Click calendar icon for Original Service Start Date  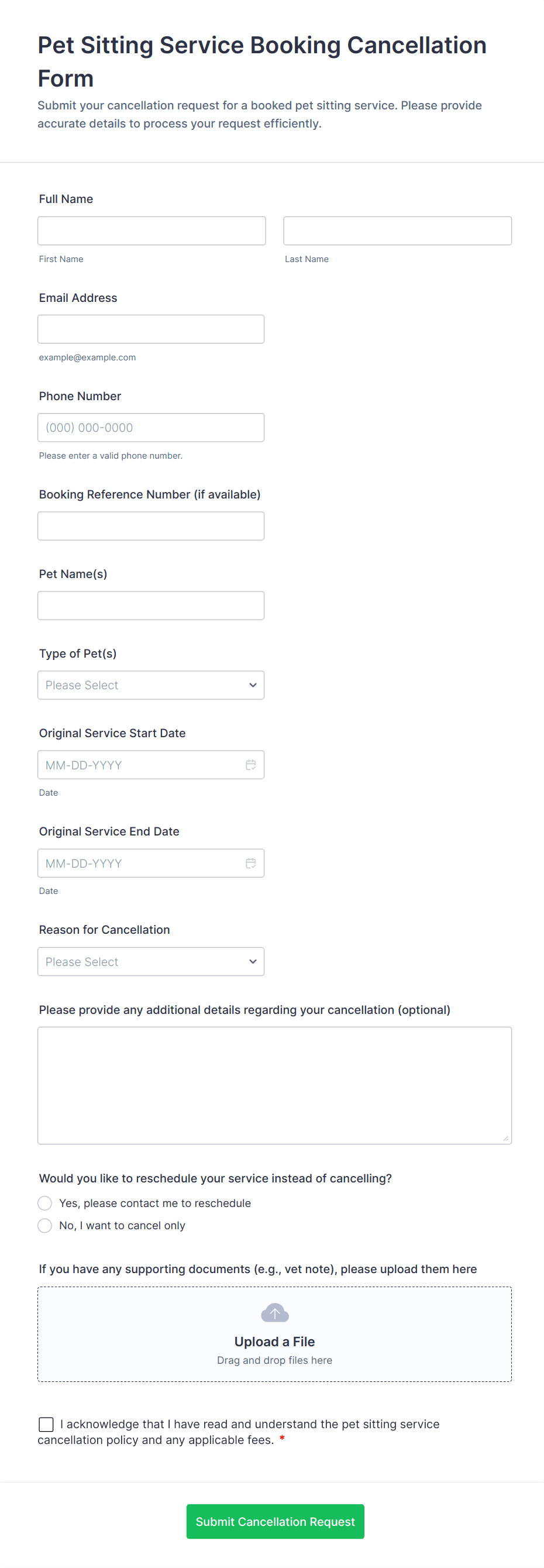pyautogui.click(x=250, y=765)
